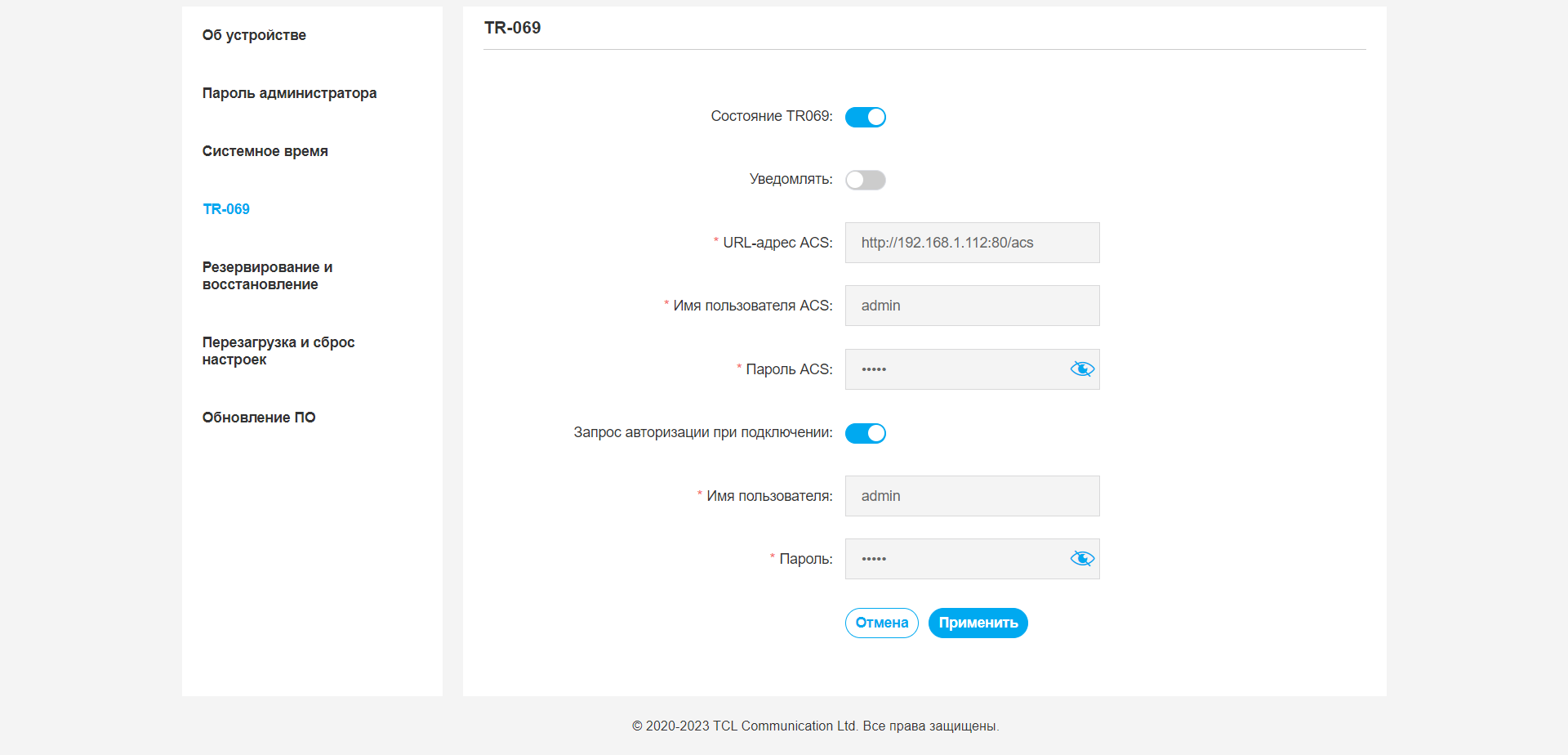This screenshot has height=755, width=1568.
Task: Go to Пароль администратора section
Action: tap(289, 93)
